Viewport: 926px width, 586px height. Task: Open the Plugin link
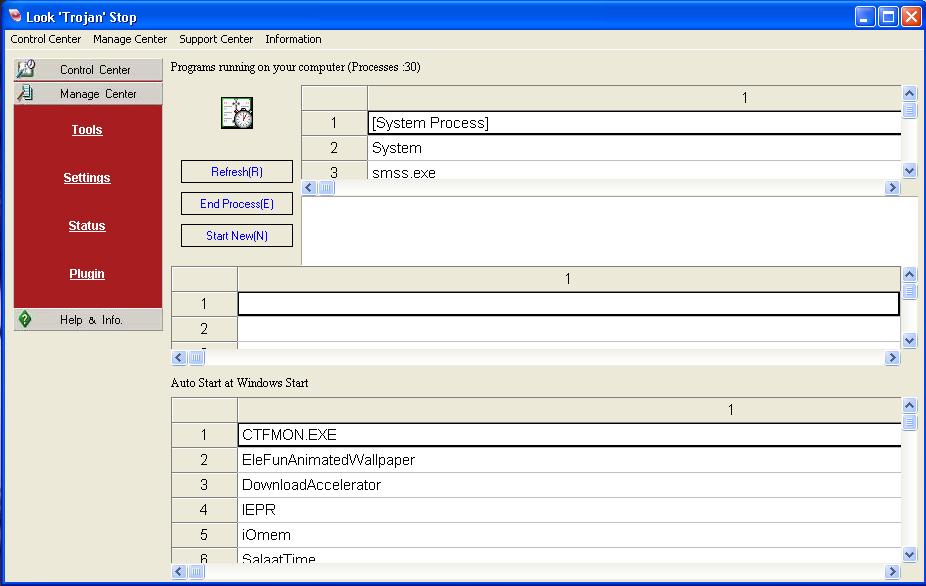click(87, 274)
